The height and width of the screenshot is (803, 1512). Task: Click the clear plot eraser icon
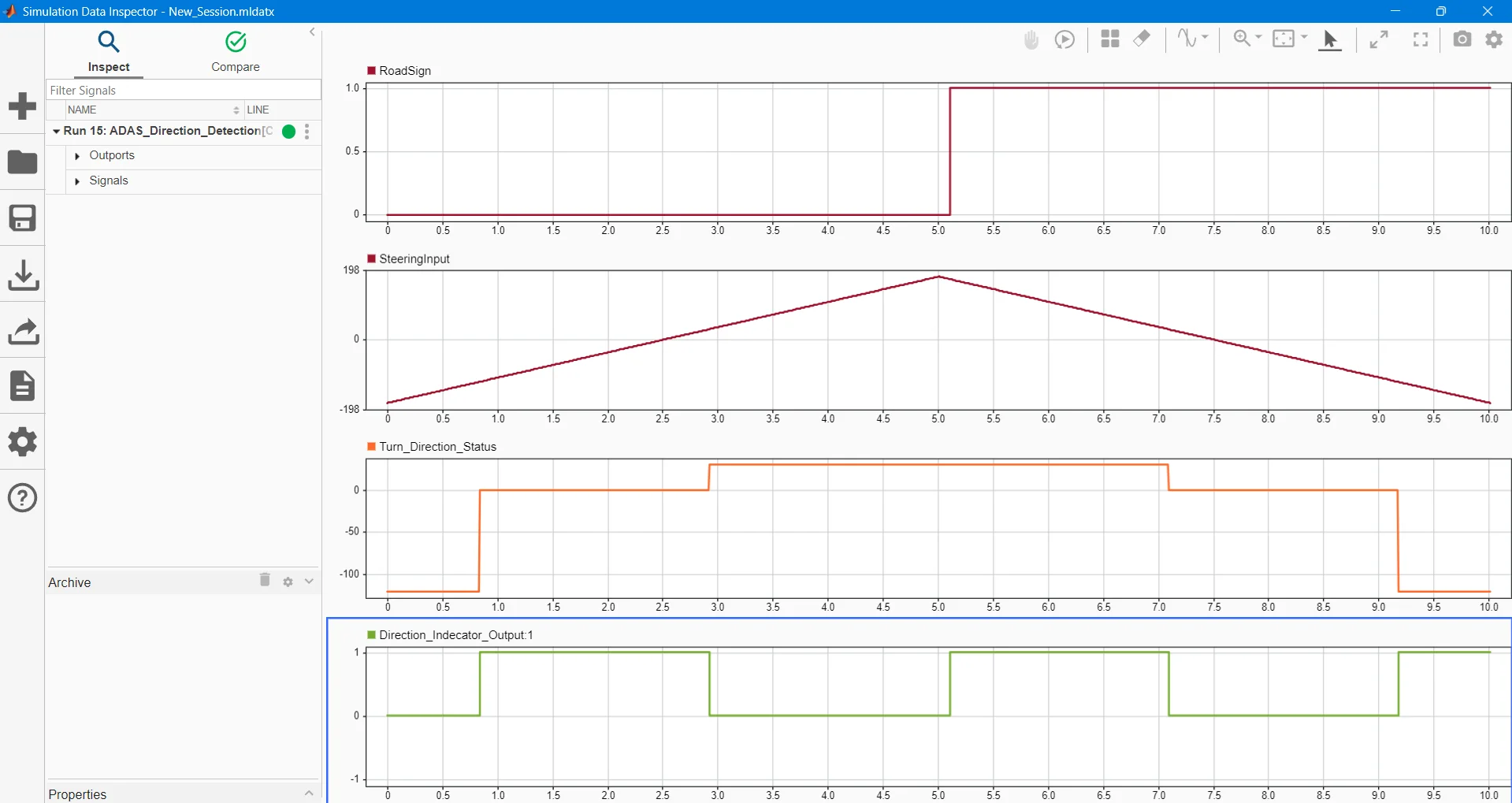point(1142,39)
